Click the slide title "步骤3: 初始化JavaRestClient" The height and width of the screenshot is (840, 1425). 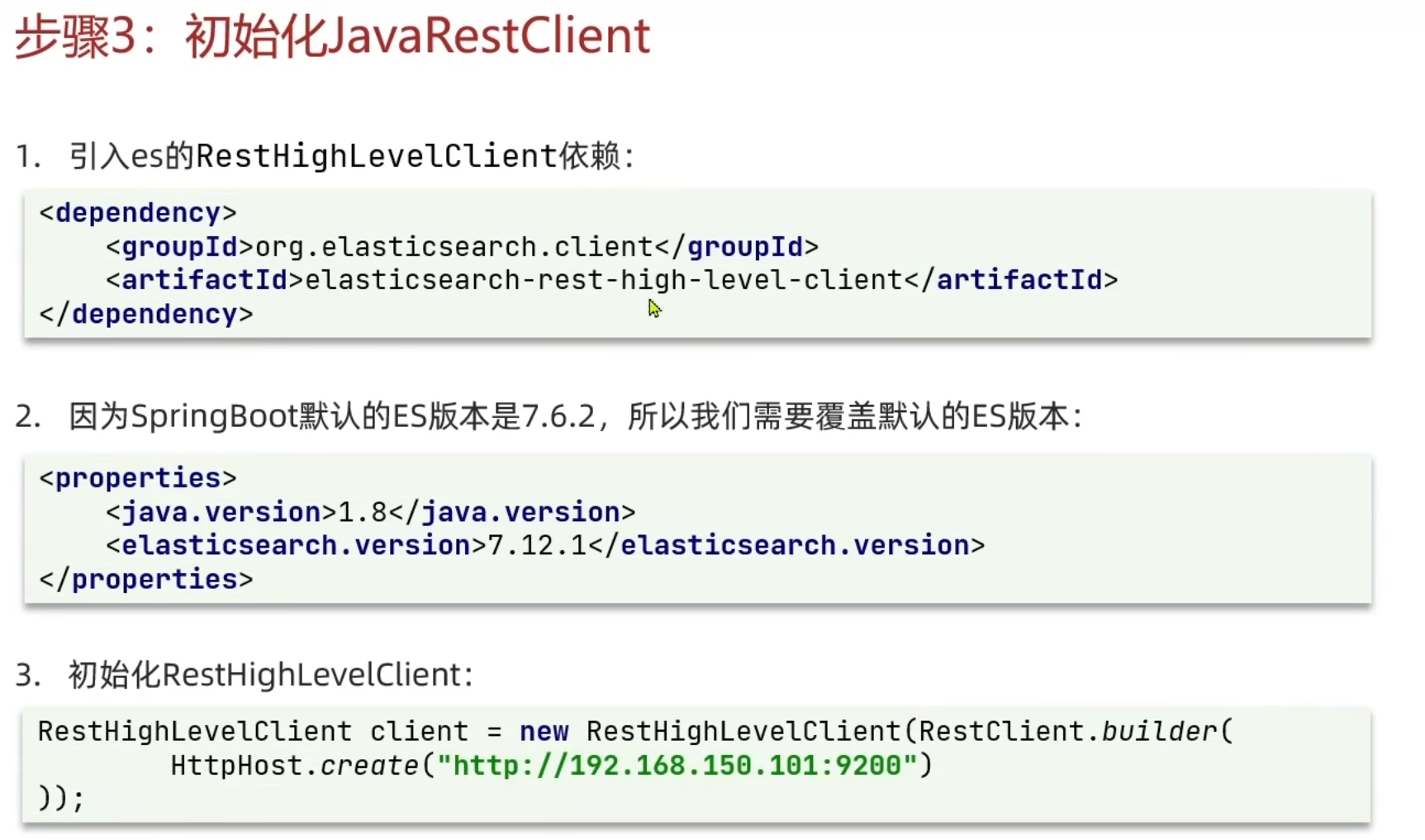coord(333,37)
